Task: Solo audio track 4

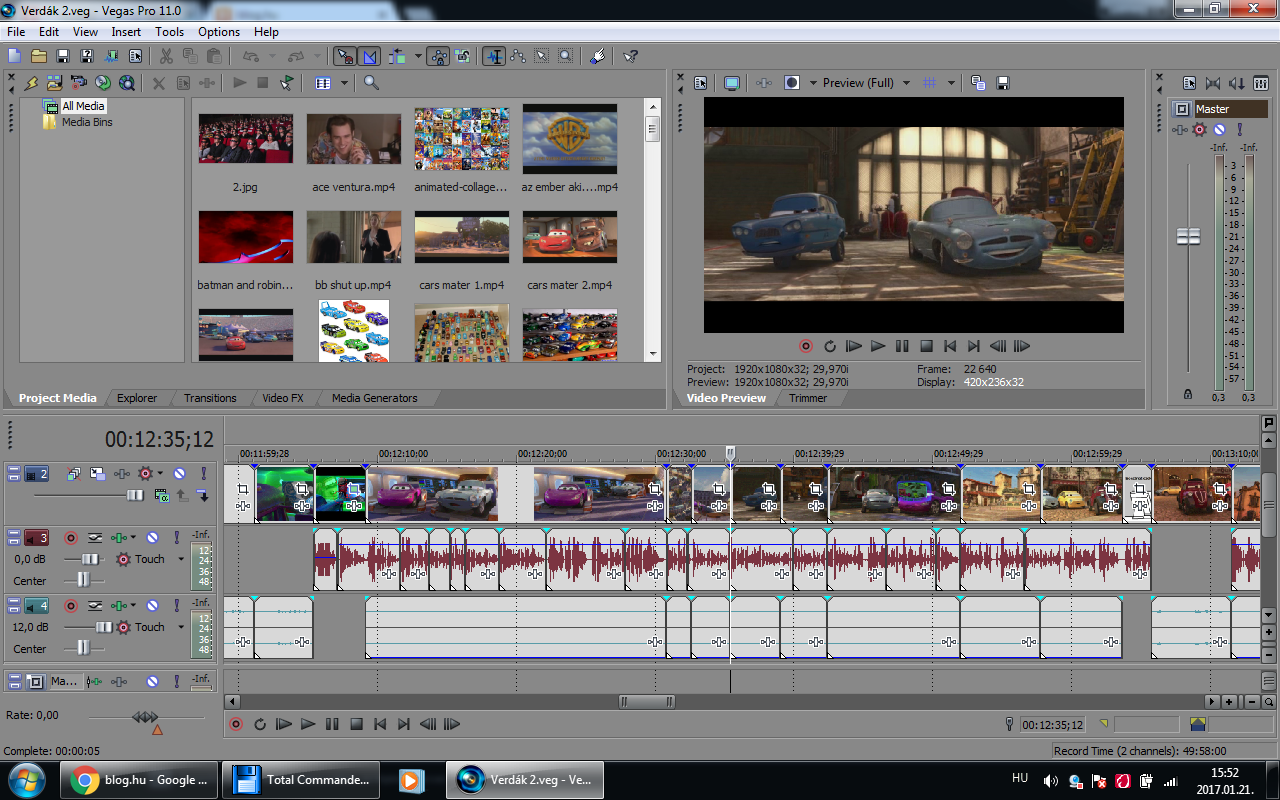Action: pos(177,605)
